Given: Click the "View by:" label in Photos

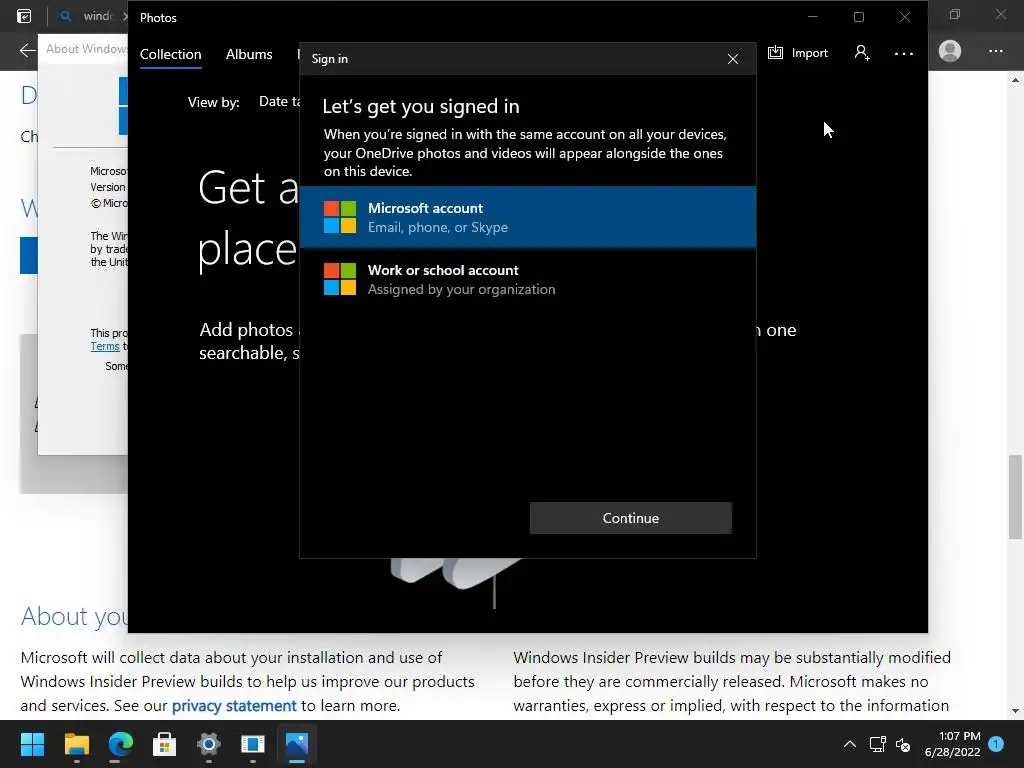Looking at the screenshot, I should point(214,102).
